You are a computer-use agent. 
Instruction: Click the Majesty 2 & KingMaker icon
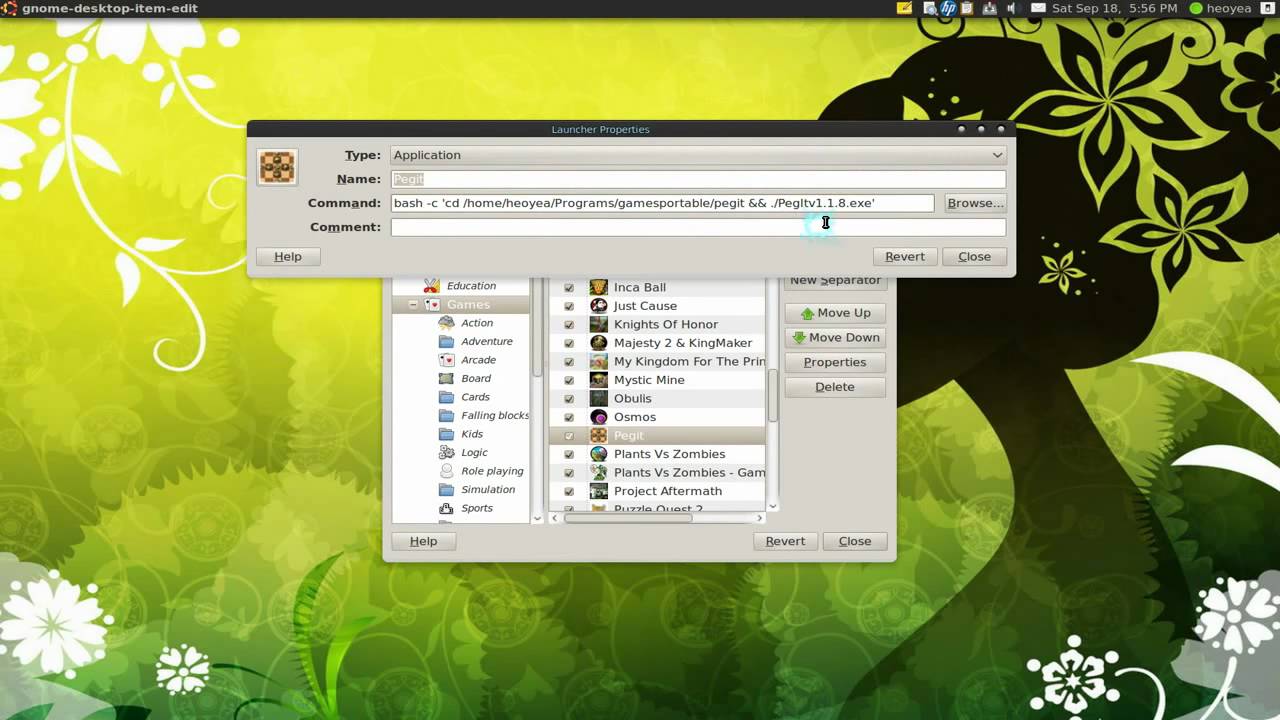coord(598,343)
